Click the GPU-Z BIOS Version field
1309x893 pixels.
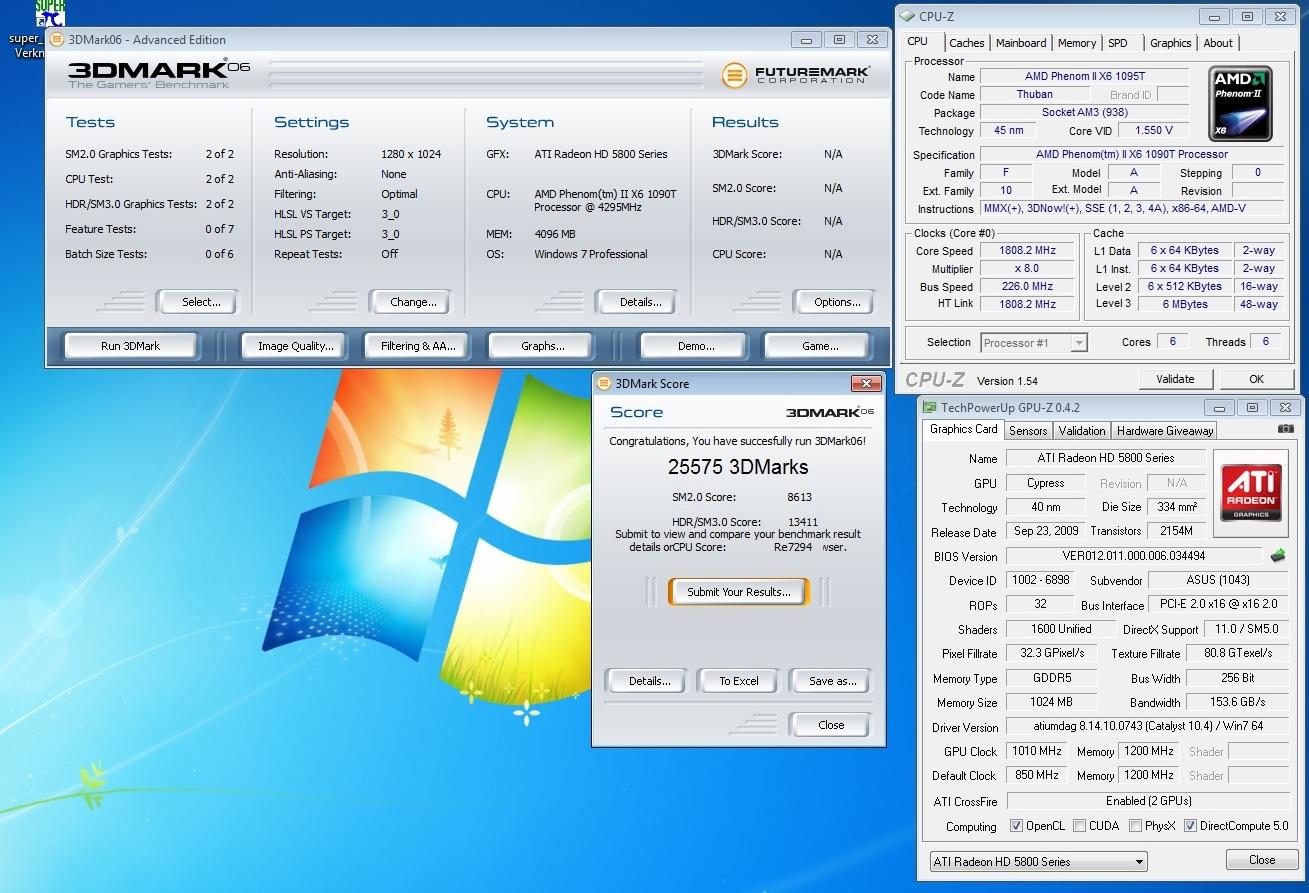[1134, 556]
